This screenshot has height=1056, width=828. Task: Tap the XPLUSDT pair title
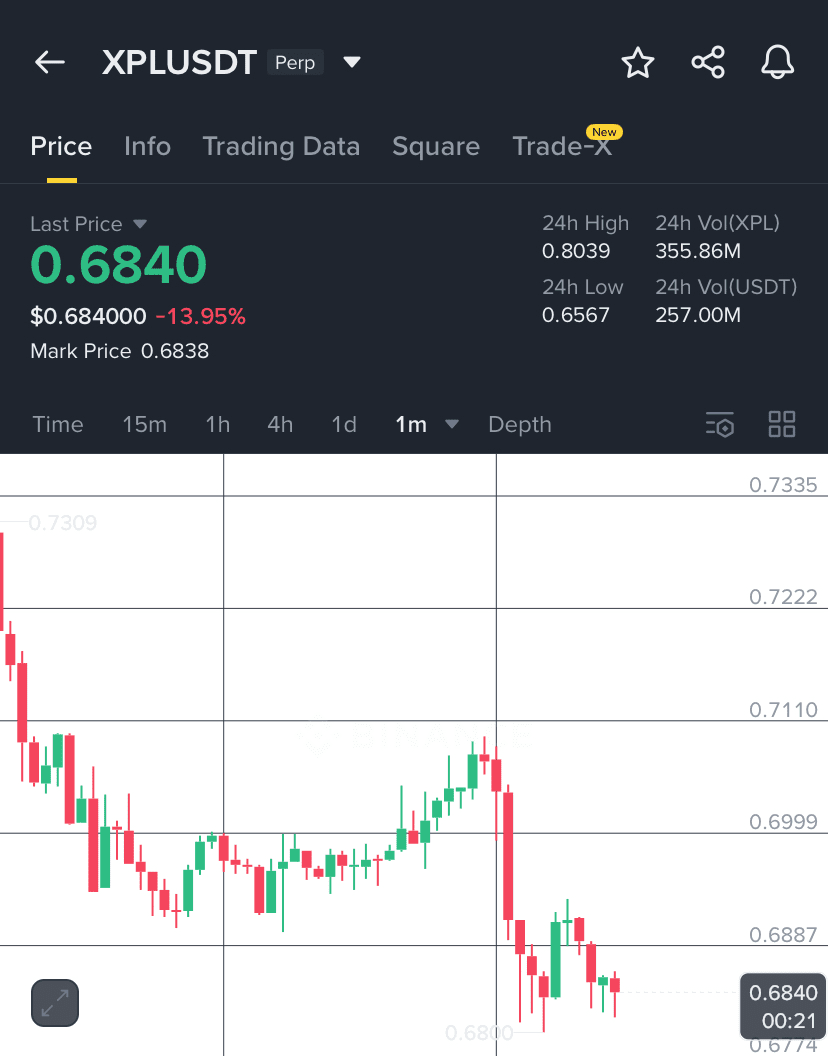click(179, 63)
